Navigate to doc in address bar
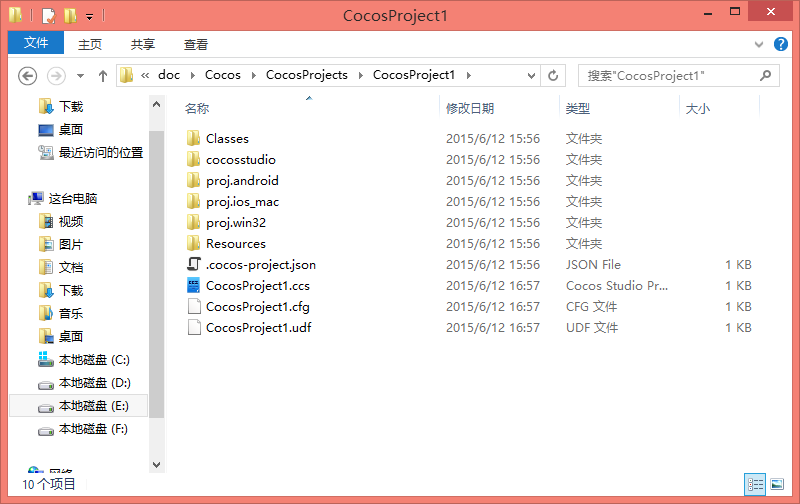The width and height of the screenshot is (800, 504). click(169, 75)
